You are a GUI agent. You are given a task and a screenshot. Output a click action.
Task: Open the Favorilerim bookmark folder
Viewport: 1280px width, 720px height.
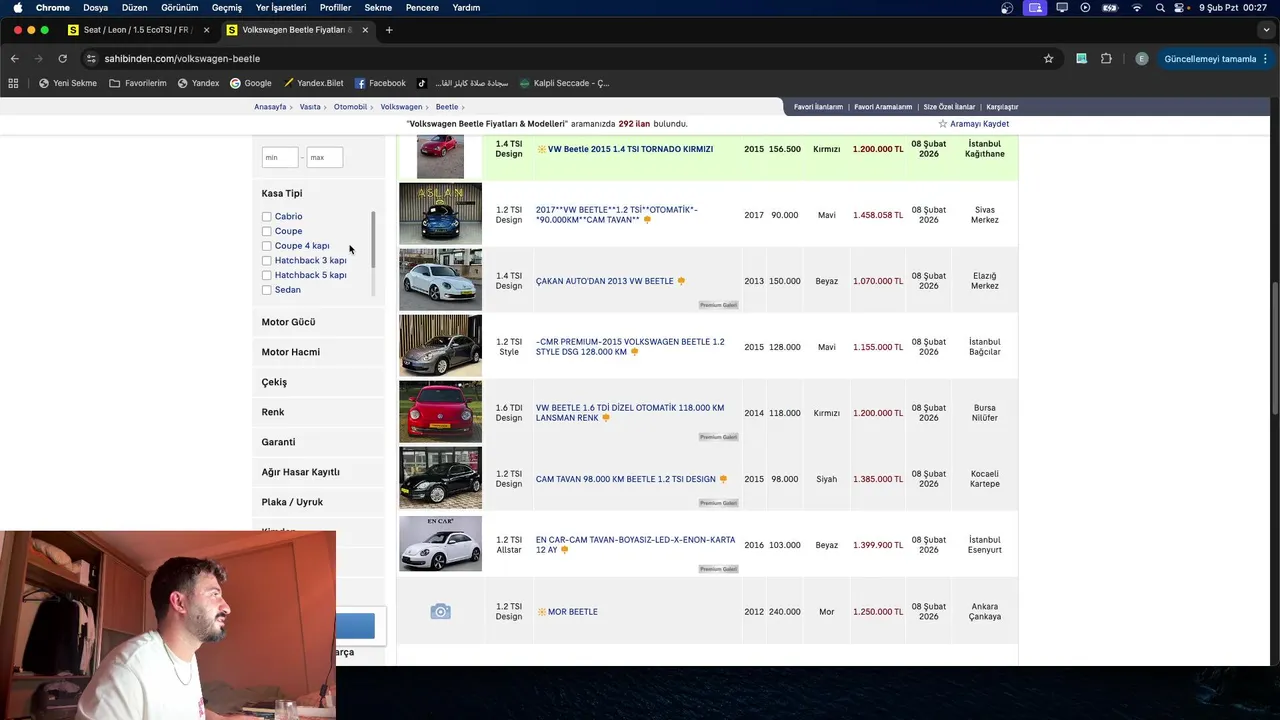(x=138, y=83)
